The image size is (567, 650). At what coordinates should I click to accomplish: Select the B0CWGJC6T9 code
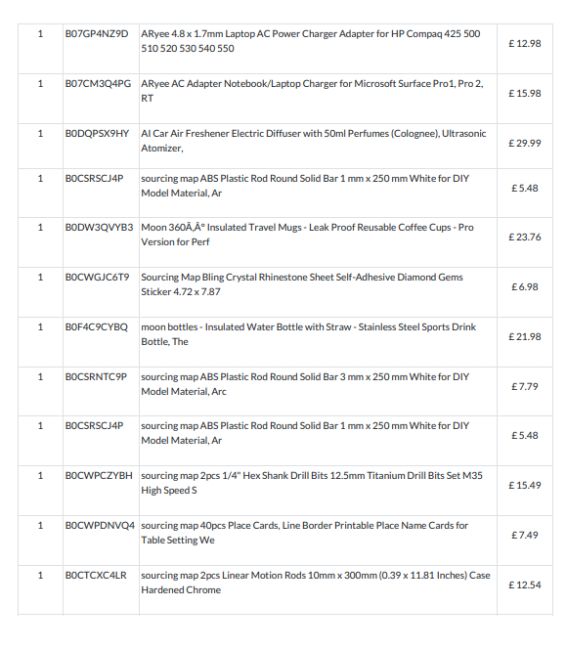[x=97, y=277]
